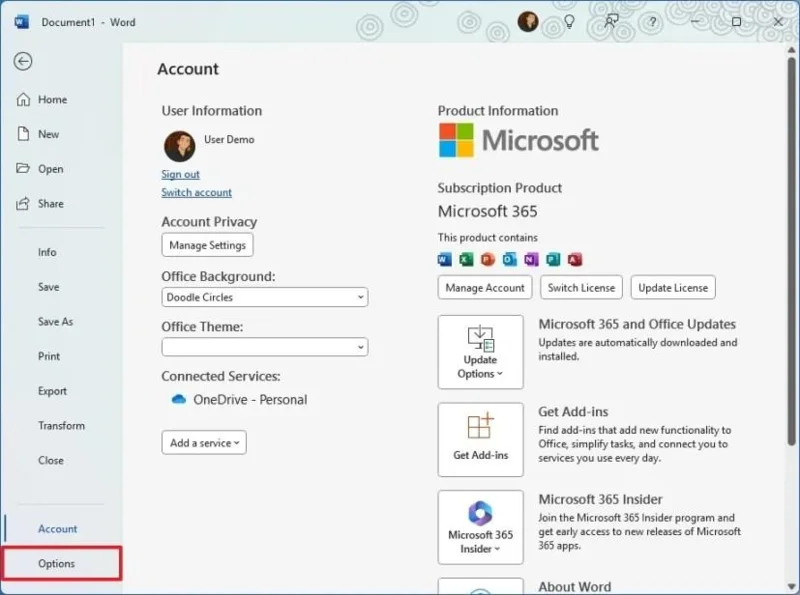Click the scrollbar up arrow
This screenshot has width=800, height=595.
pos(791,49)
